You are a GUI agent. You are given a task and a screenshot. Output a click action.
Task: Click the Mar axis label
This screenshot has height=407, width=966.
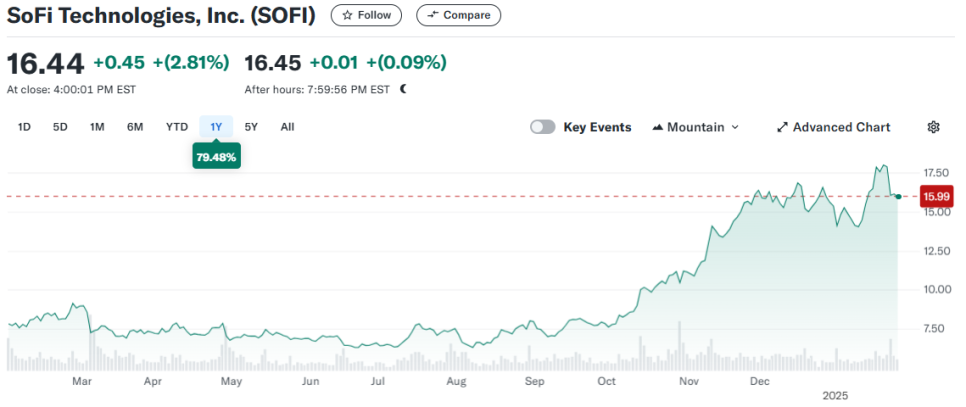(x=82, y=382)
